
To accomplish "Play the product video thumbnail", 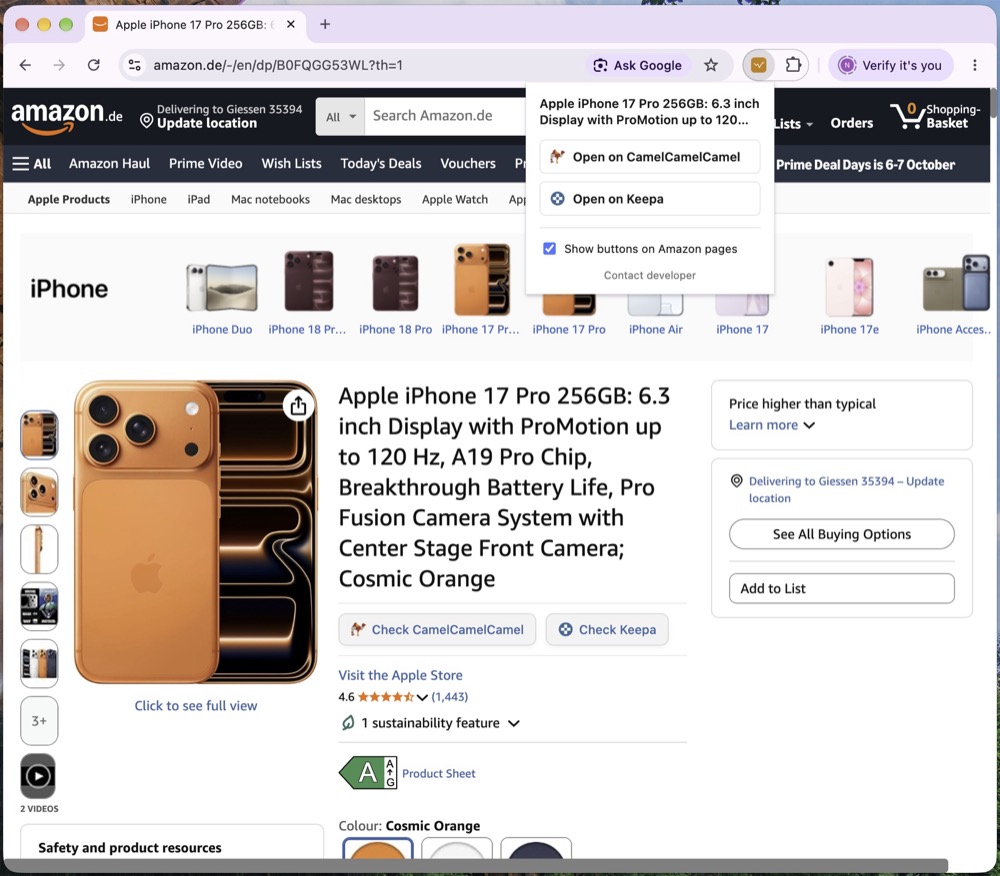I will click(38, 776).
